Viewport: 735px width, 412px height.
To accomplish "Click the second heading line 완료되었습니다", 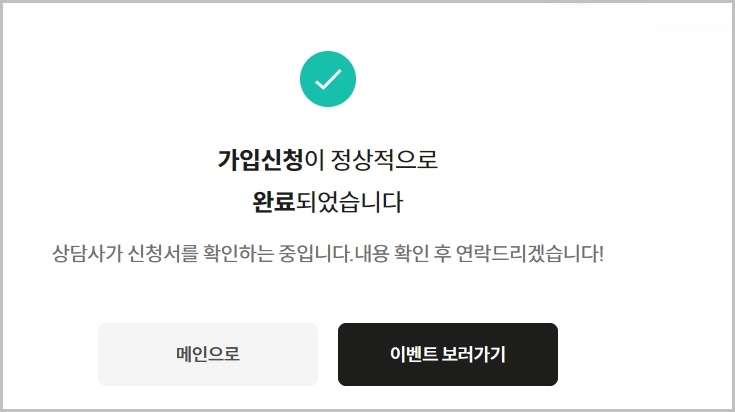I will tap(328, 202).
